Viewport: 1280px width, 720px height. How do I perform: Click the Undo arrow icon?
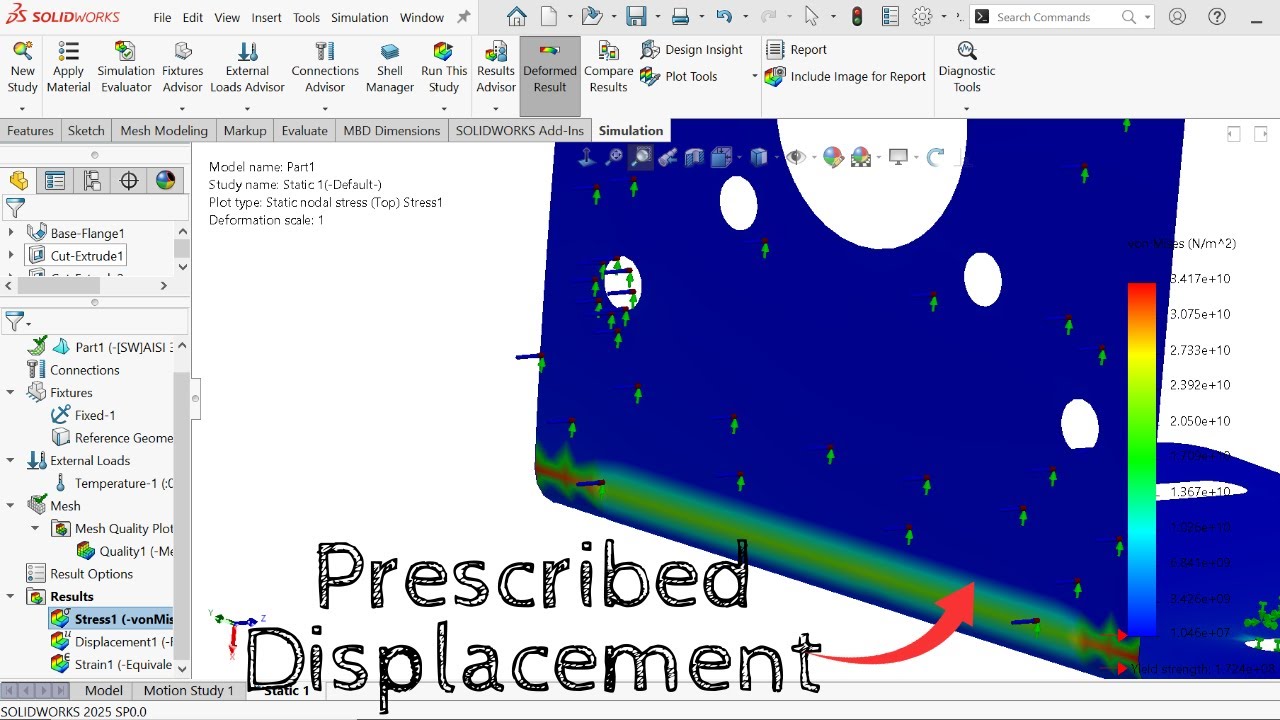pyautogui.click(x=724, y=16)
